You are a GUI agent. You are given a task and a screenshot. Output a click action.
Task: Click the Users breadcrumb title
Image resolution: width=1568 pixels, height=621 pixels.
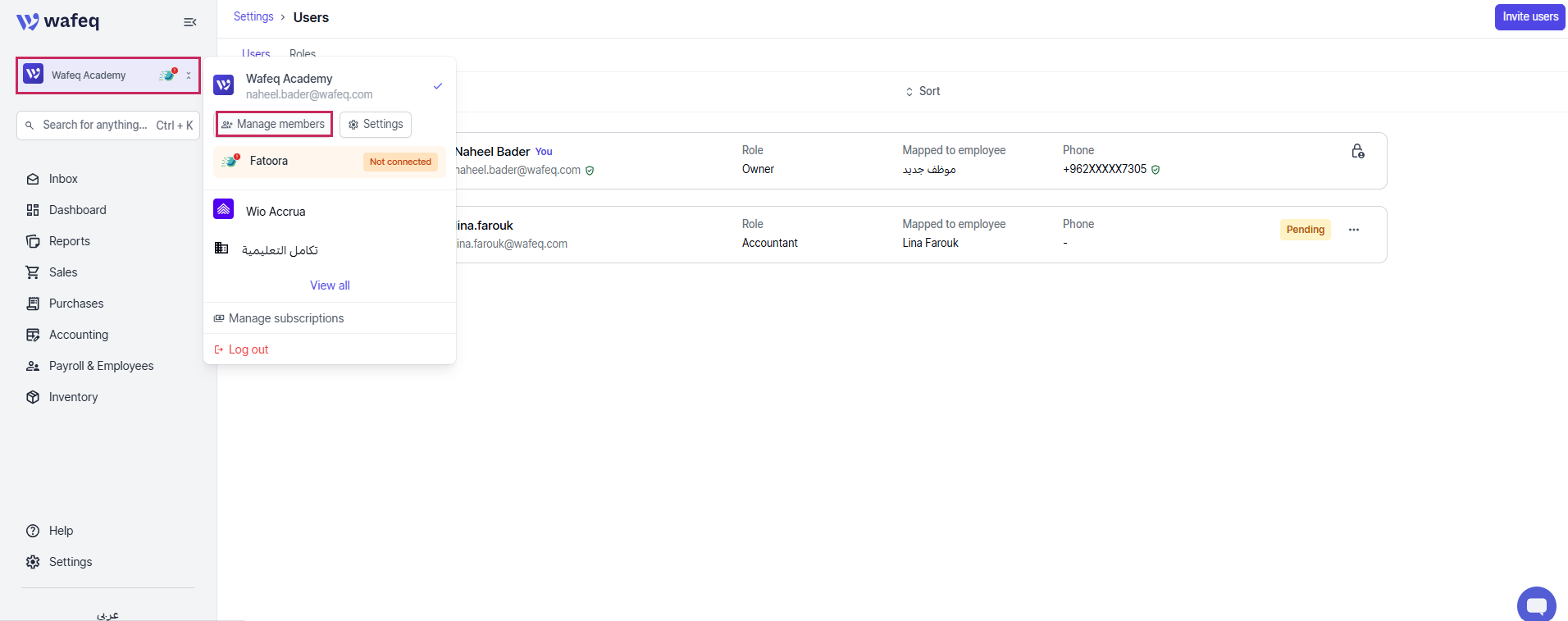coord(311,17)
